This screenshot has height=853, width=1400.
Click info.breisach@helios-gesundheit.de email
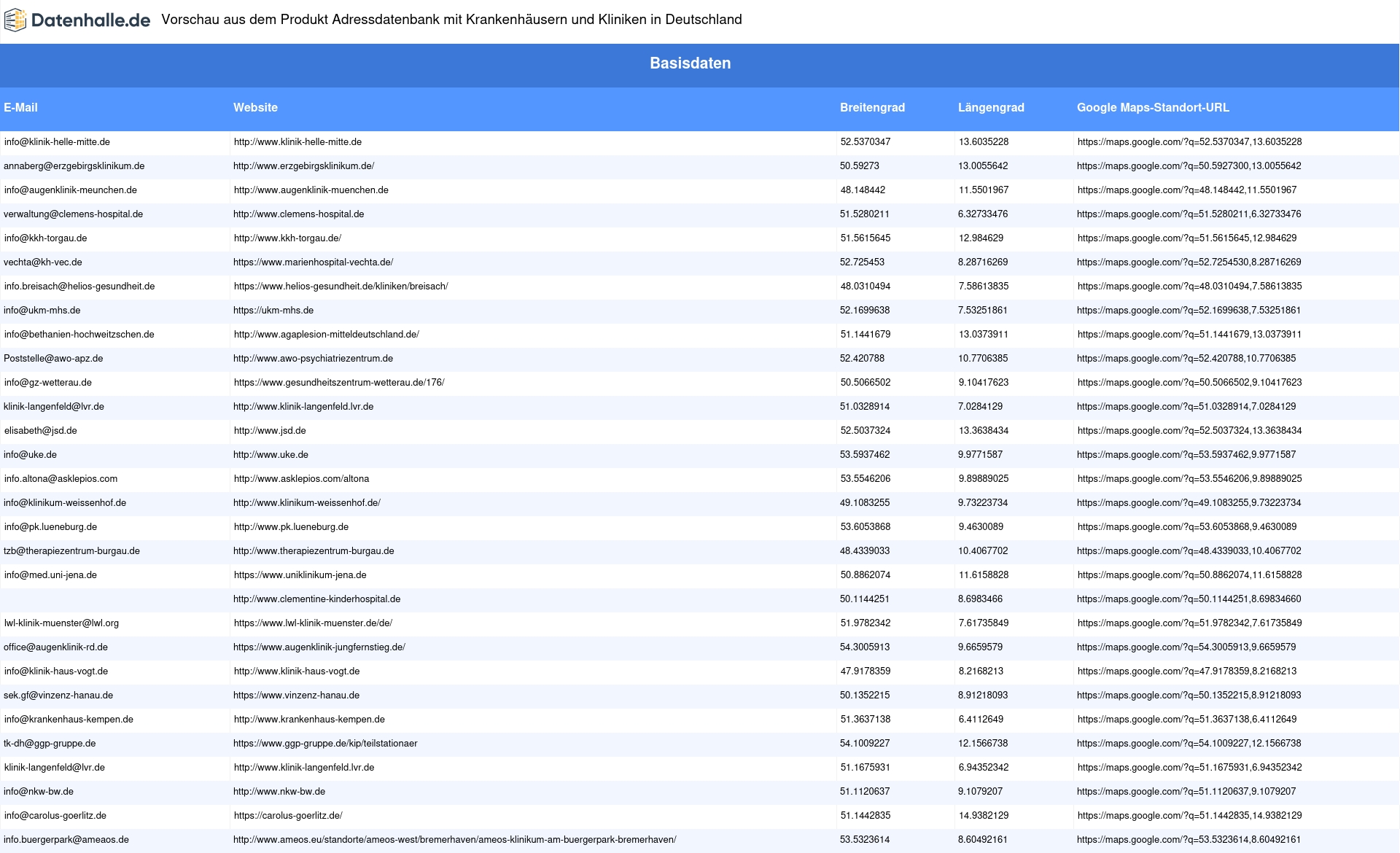click(x=79, y=287)
